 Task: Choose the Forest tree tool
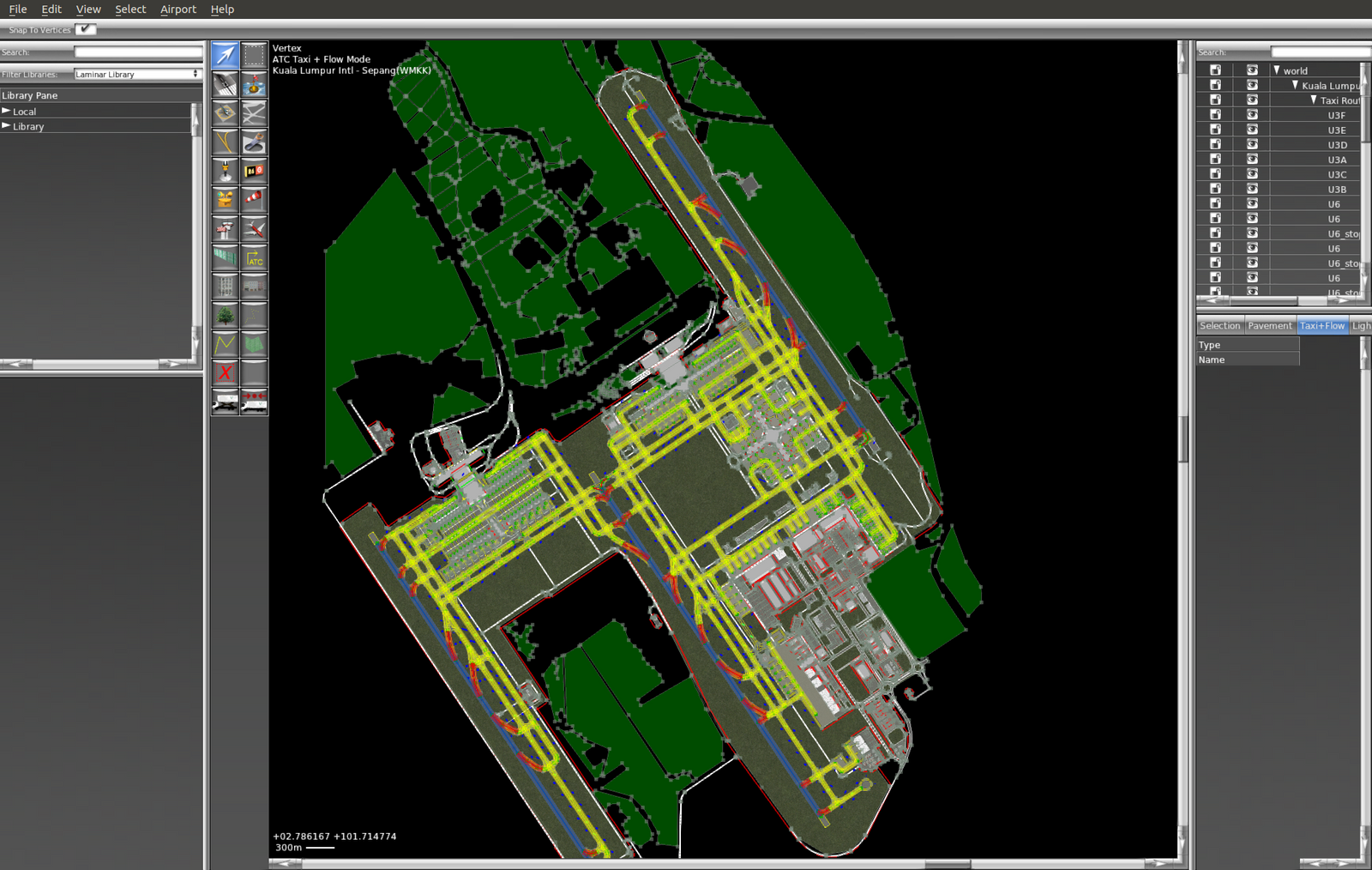click(225, 315)
